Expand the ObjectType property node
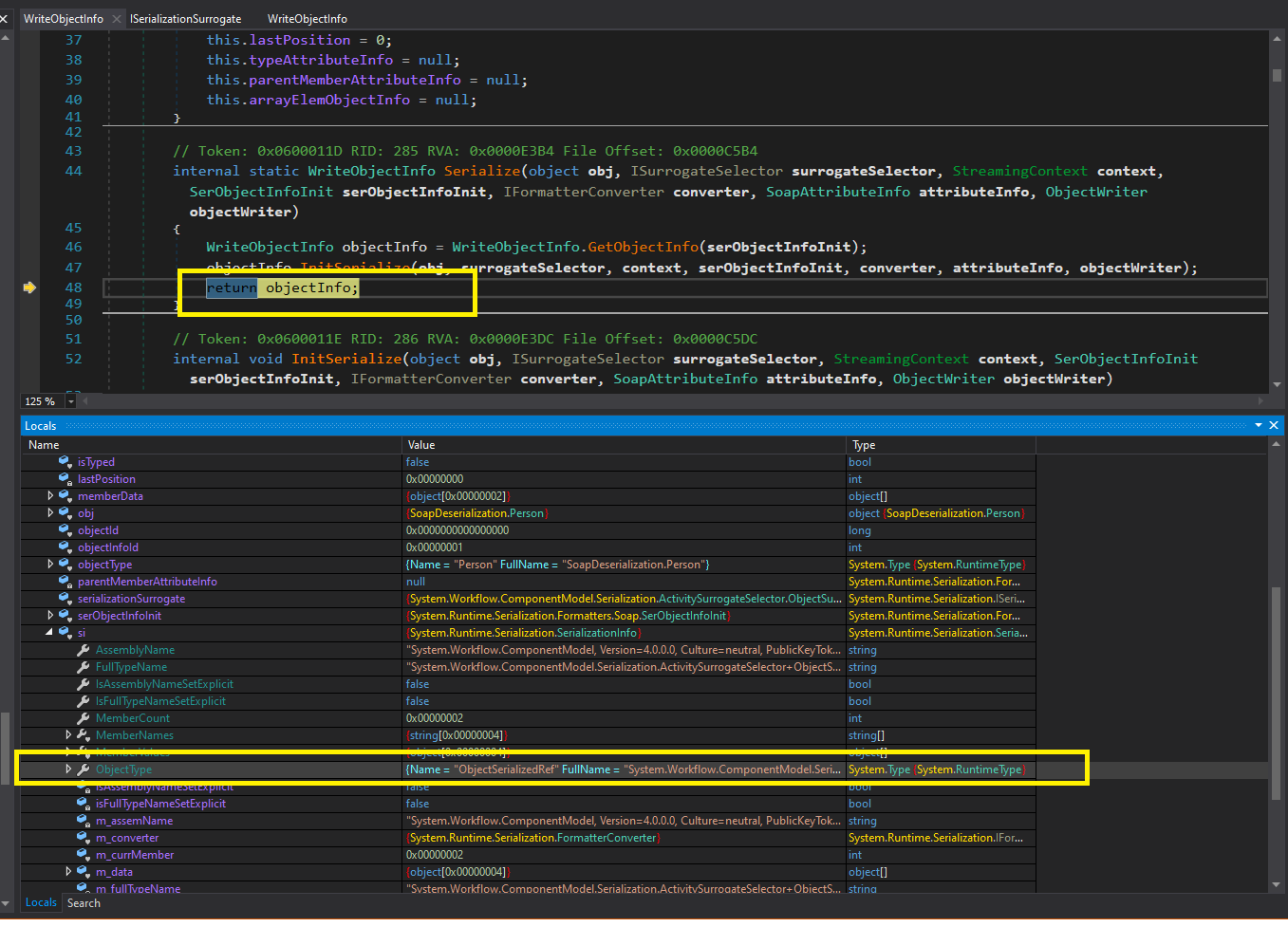The height and width of the screenshot is (927, 1288). coord(68,769)
